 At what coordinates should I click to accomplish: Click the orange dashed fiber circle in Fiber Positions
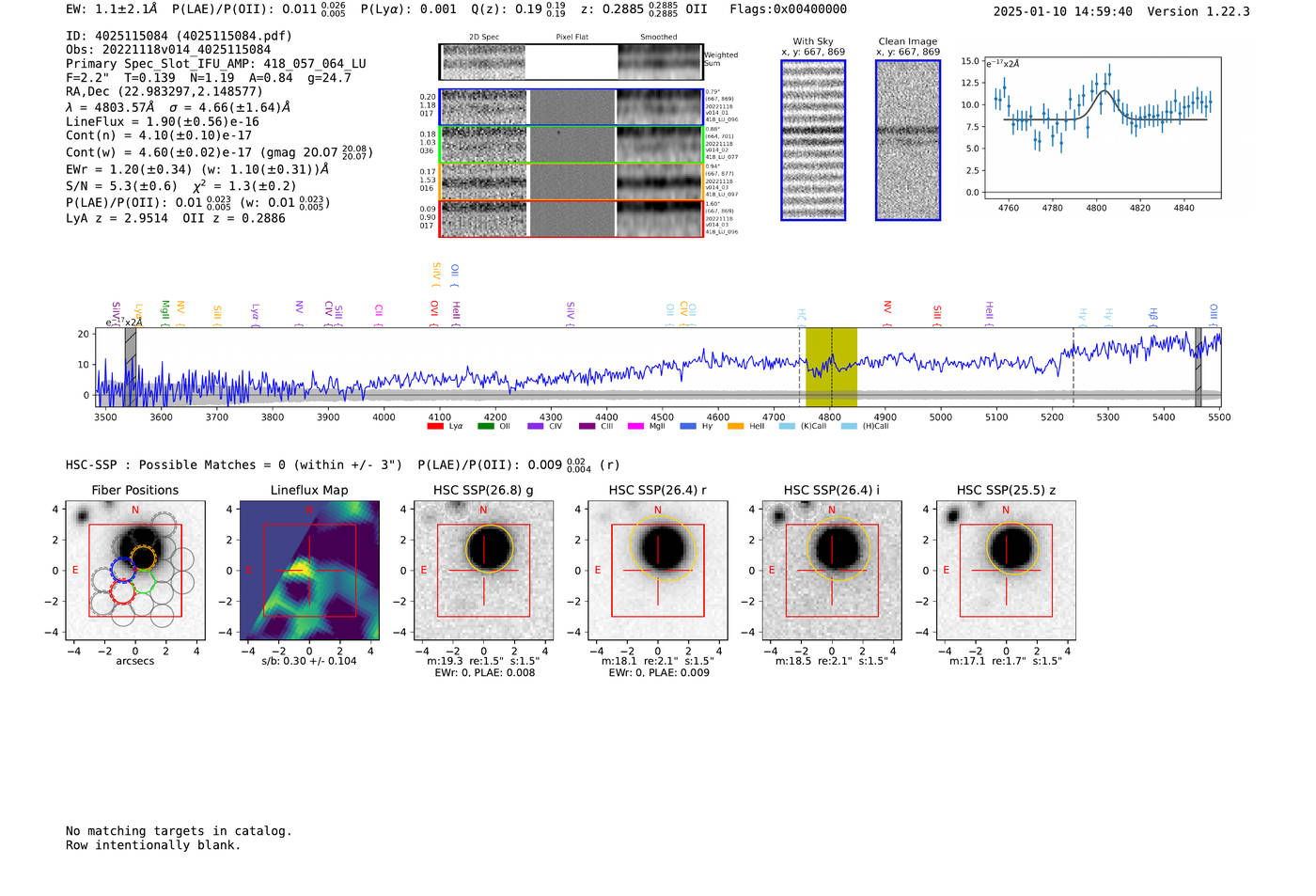point(143,558)
